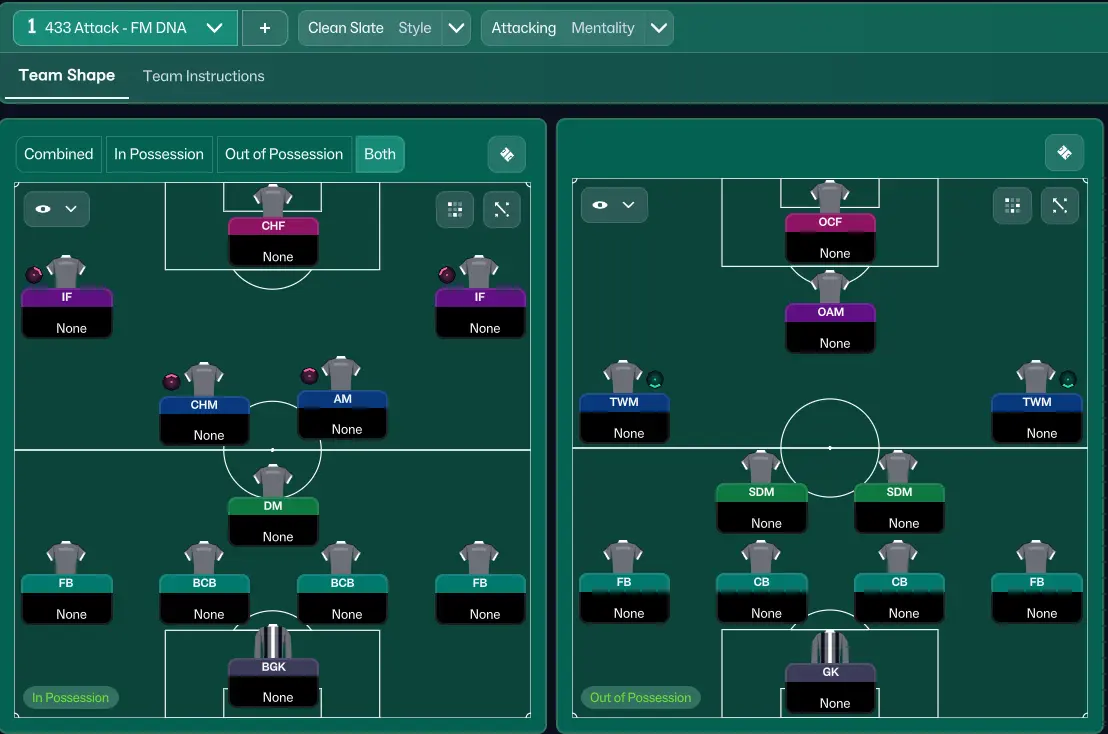Select the right CB role card
Viewport: 1108px width, 734px height.
coord(899,598)
